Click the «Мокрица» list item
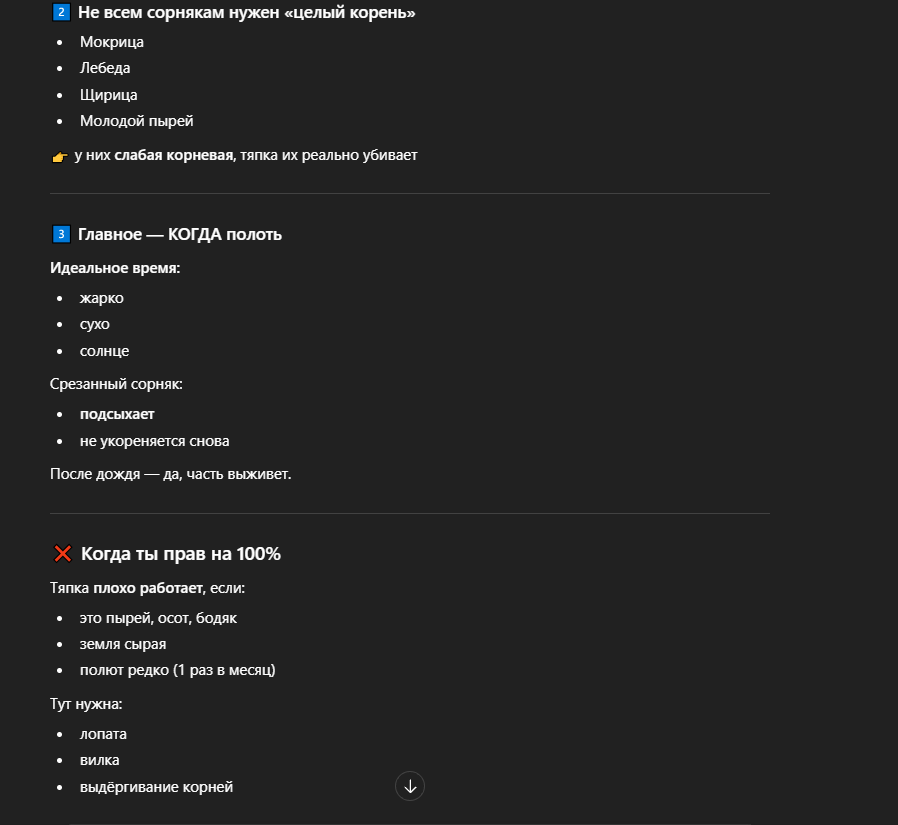 (x=112, y=42)
